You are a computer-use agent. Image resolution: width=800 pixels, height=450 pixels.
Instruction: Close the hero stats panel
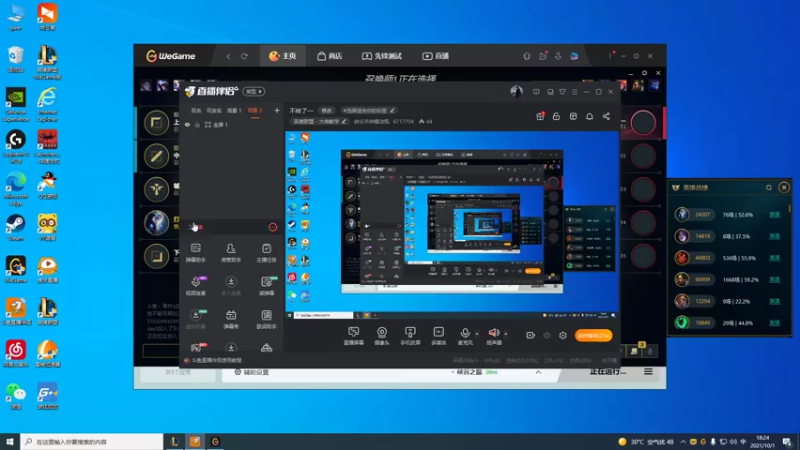[784, 188]
